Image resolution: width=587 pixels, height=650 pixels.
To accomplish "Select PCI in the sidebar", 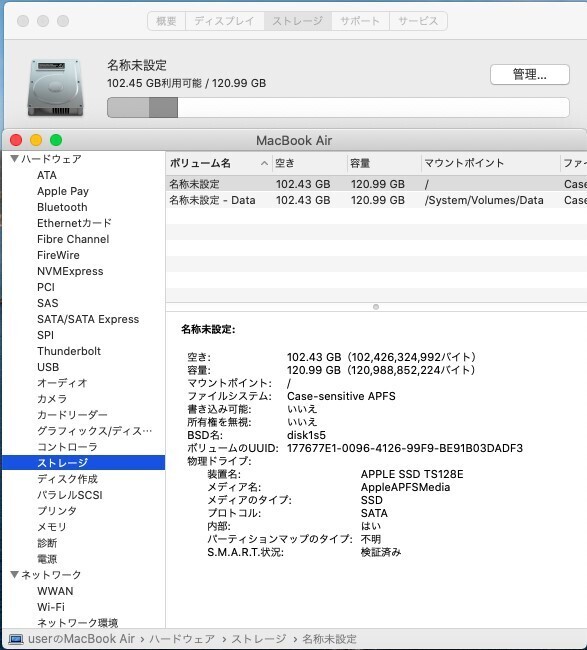I will [x=46, y=287].
